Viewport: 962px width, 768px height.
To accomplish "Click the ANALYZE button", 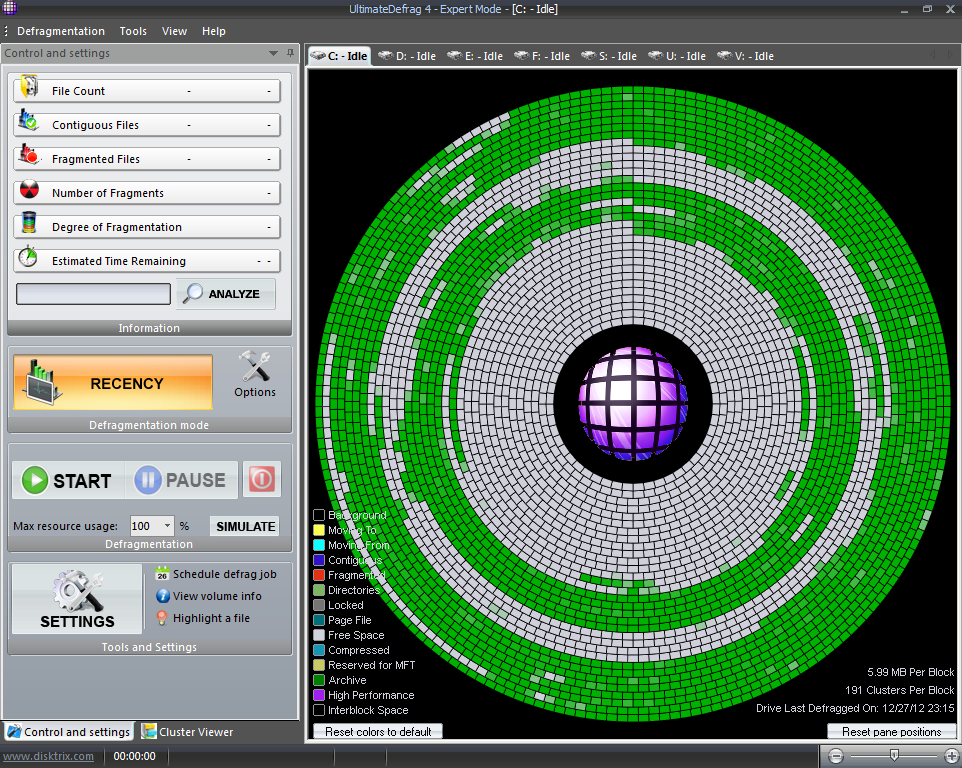I will (225, 294).
